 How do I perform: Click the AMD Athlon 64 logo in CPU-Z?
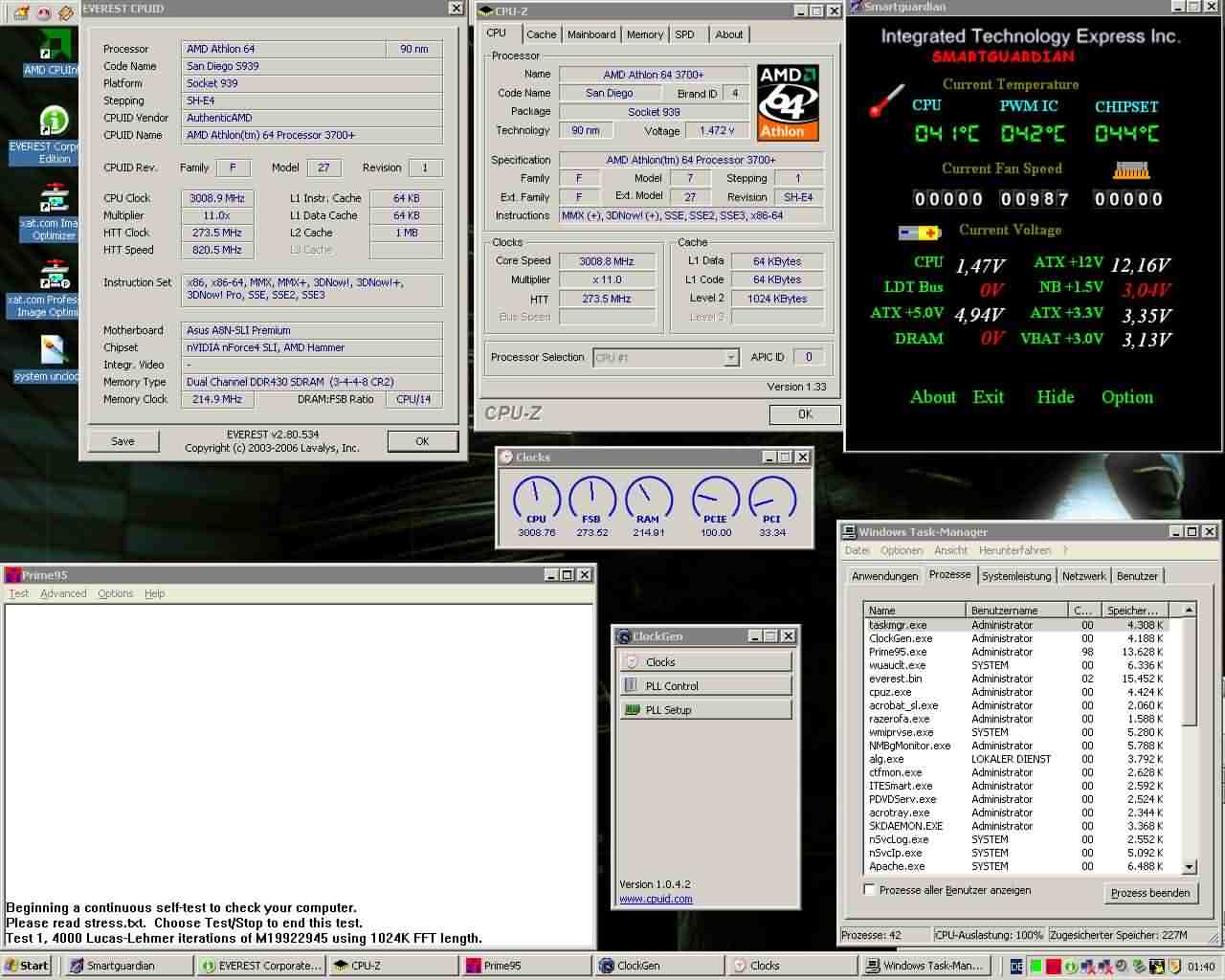[x=788, y=102]
